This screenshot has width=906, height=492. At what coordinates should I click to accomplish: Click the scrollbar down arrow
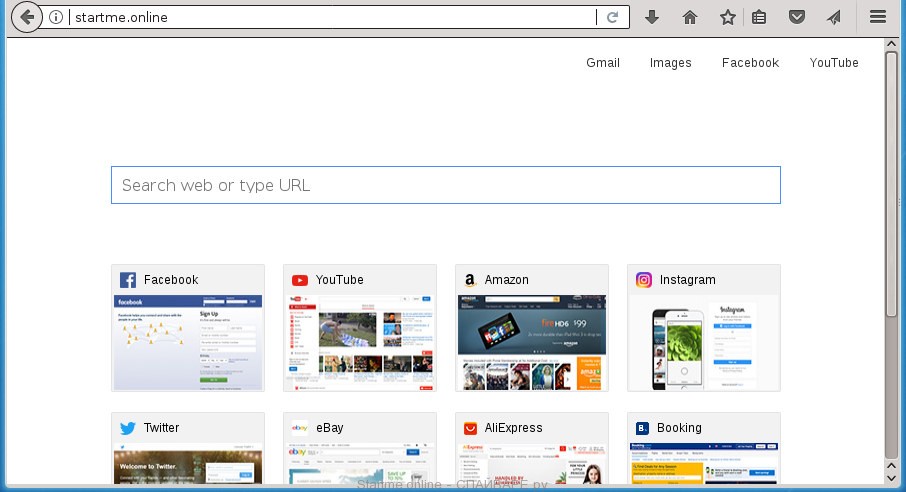891,479
